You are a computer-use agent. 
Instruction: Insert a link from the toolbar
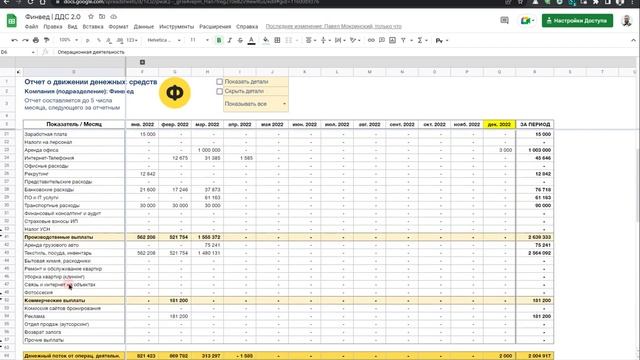[x=371, y=40]
